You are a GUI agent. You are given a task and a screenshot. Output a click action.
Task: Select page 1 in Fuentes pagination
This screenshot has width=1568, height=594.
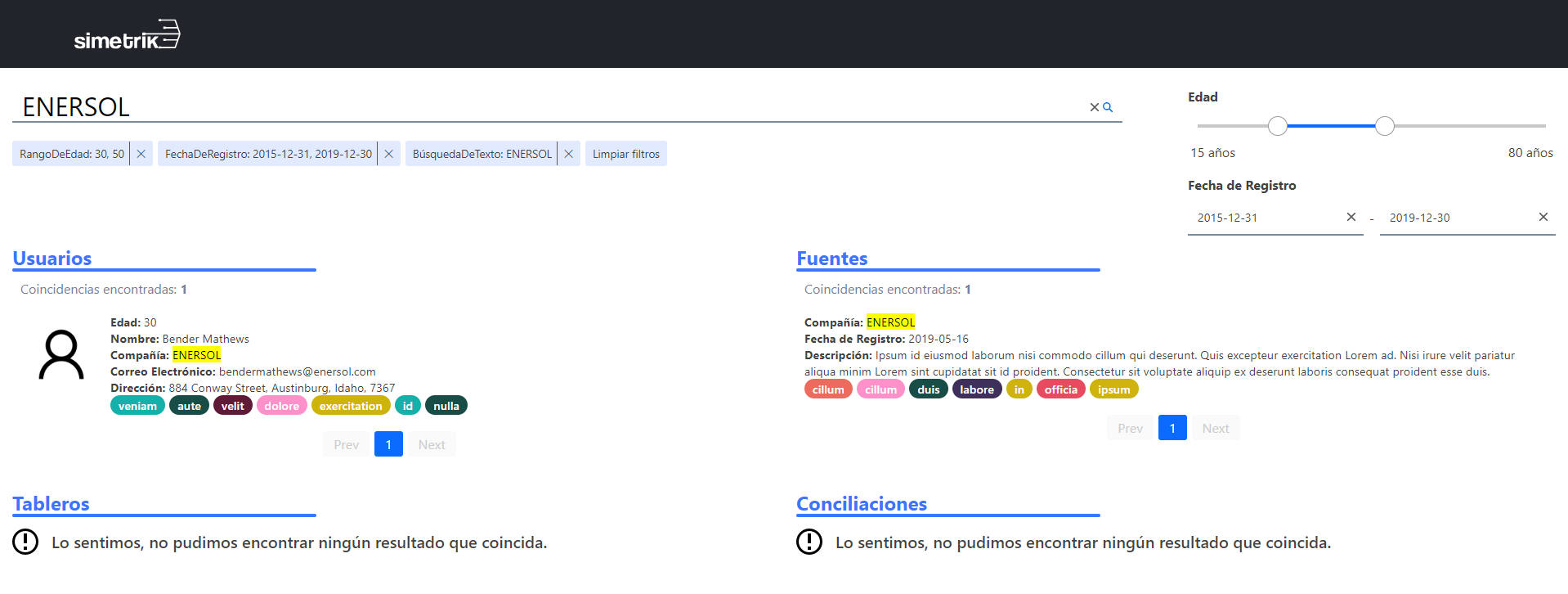pyautogui.click(x=1172, y=428)
